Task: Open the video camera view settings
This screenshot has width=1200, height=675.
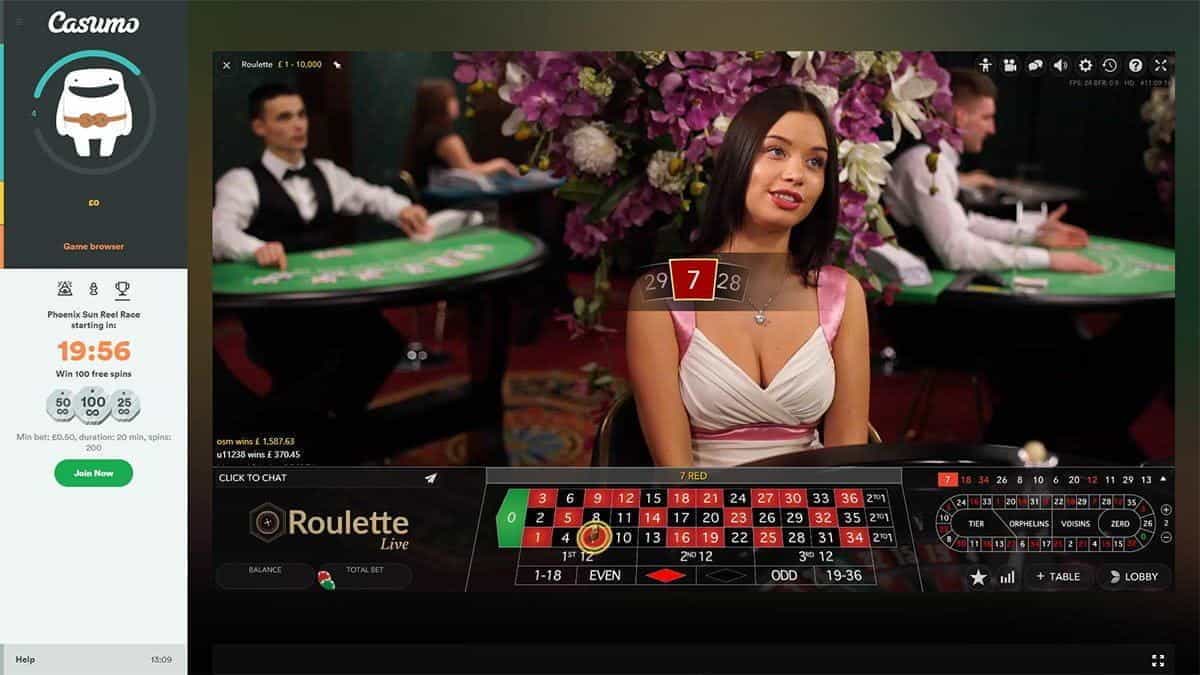Action: 1010,65
